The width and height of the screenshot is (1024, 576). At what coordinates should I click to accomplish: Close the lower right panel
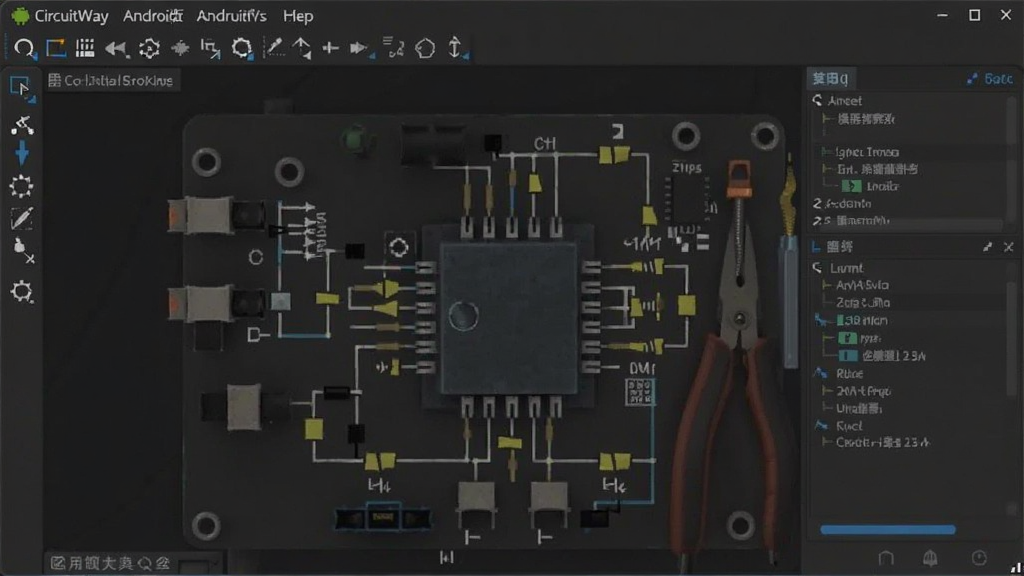coord(1008,247)
